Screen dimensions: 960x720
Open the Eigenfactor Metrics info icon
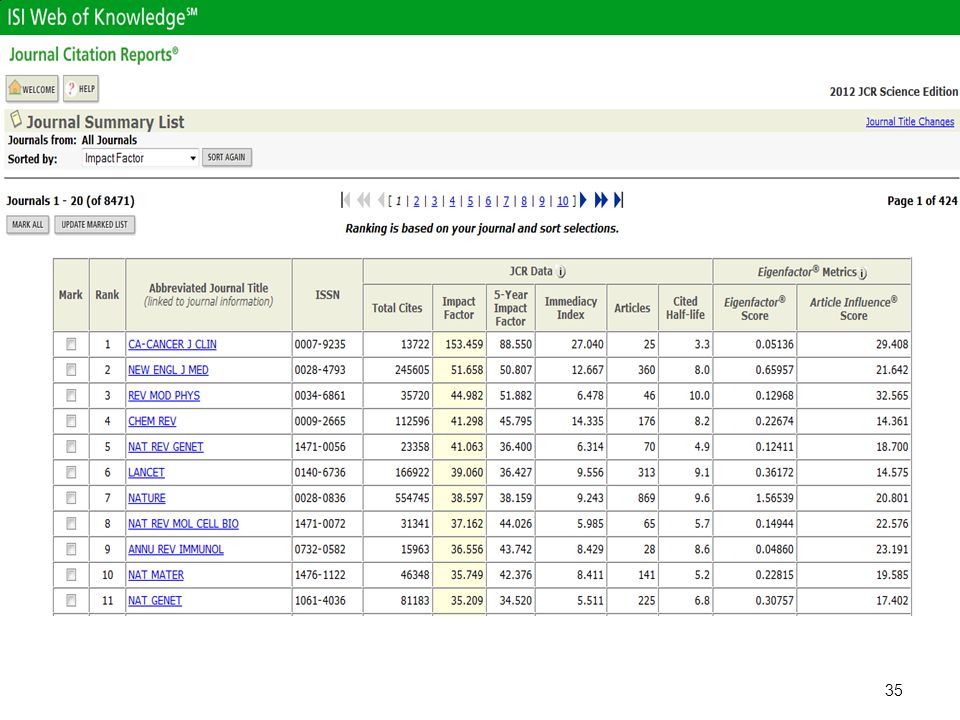coord(863,273)
